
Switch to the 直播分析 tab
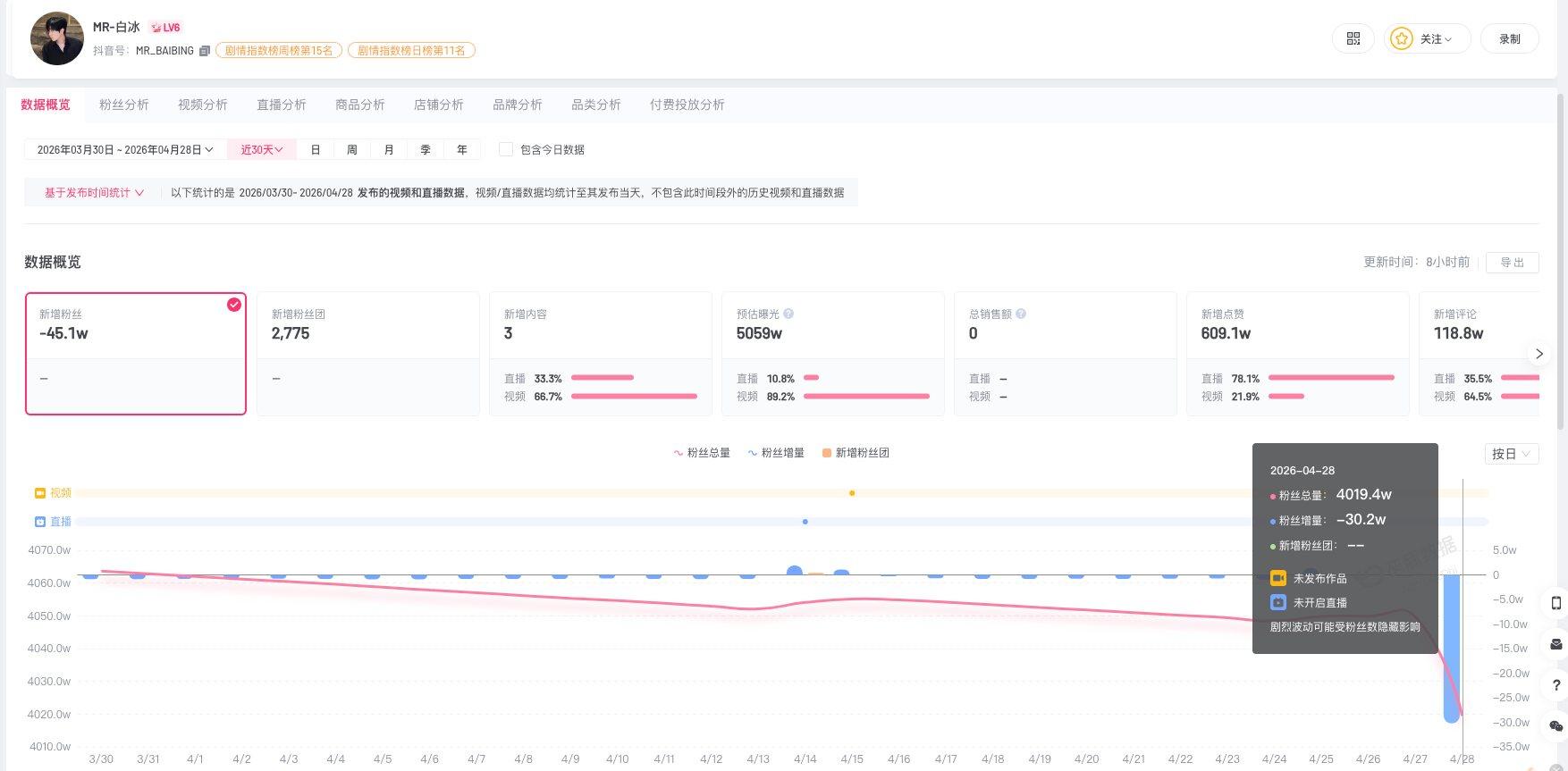coord(282,105)
